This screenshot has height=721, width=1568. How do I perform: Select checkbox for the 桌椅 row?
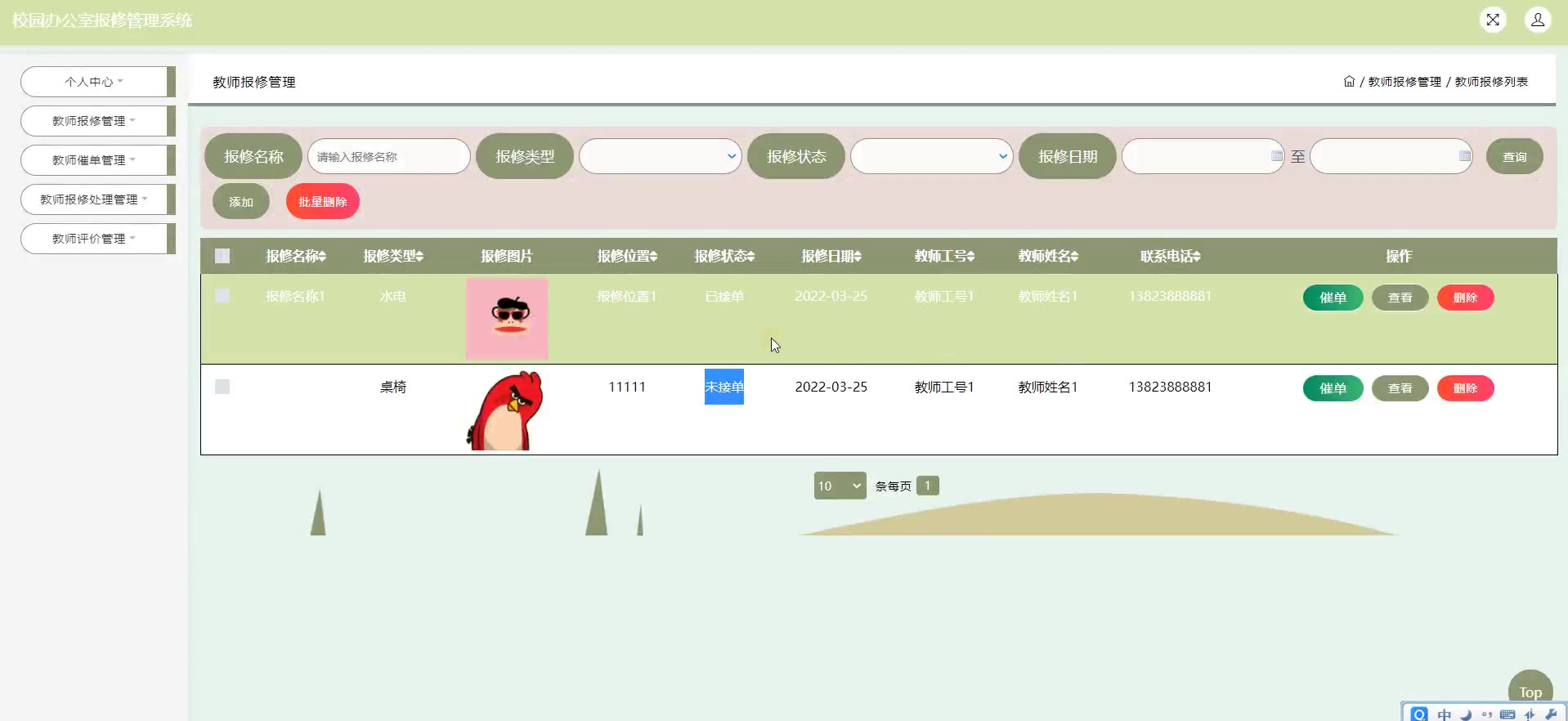[x=222, y=387]
